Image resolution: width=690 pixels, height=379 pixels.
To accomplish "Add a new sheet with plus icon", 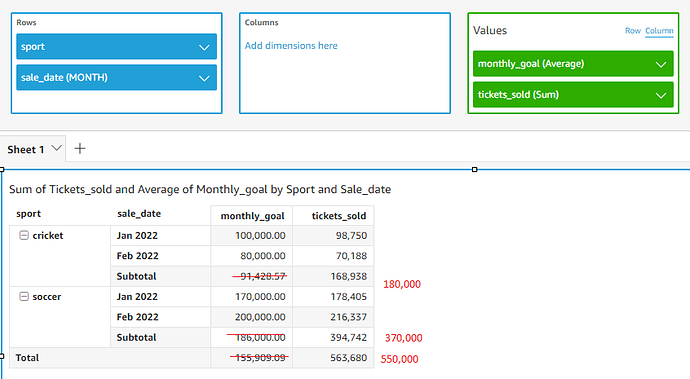I will pos(80,148).
